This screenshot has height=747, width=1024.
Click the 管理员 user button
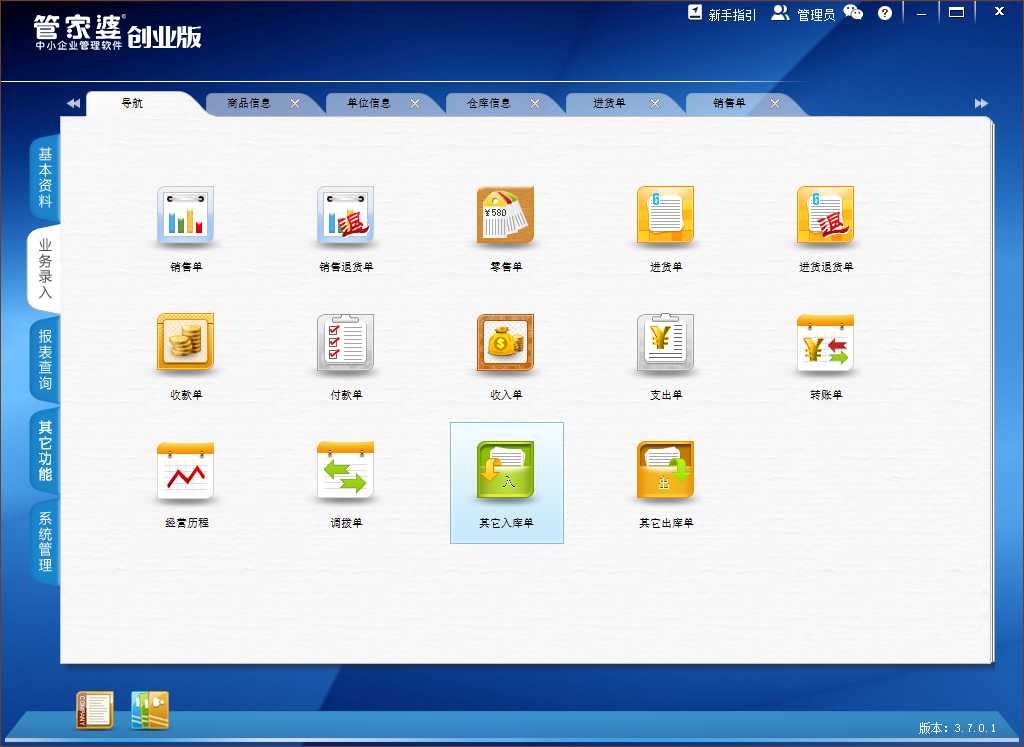pos(803,14)
